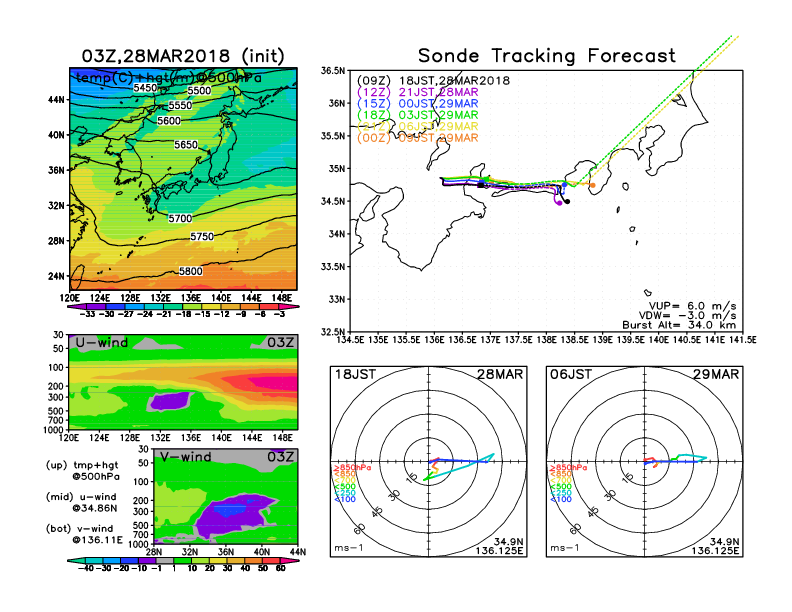The image size is (792, 612).
Task: Click the blue sonde landing dot
Action: pyautogui.click(x=565, y=185)
